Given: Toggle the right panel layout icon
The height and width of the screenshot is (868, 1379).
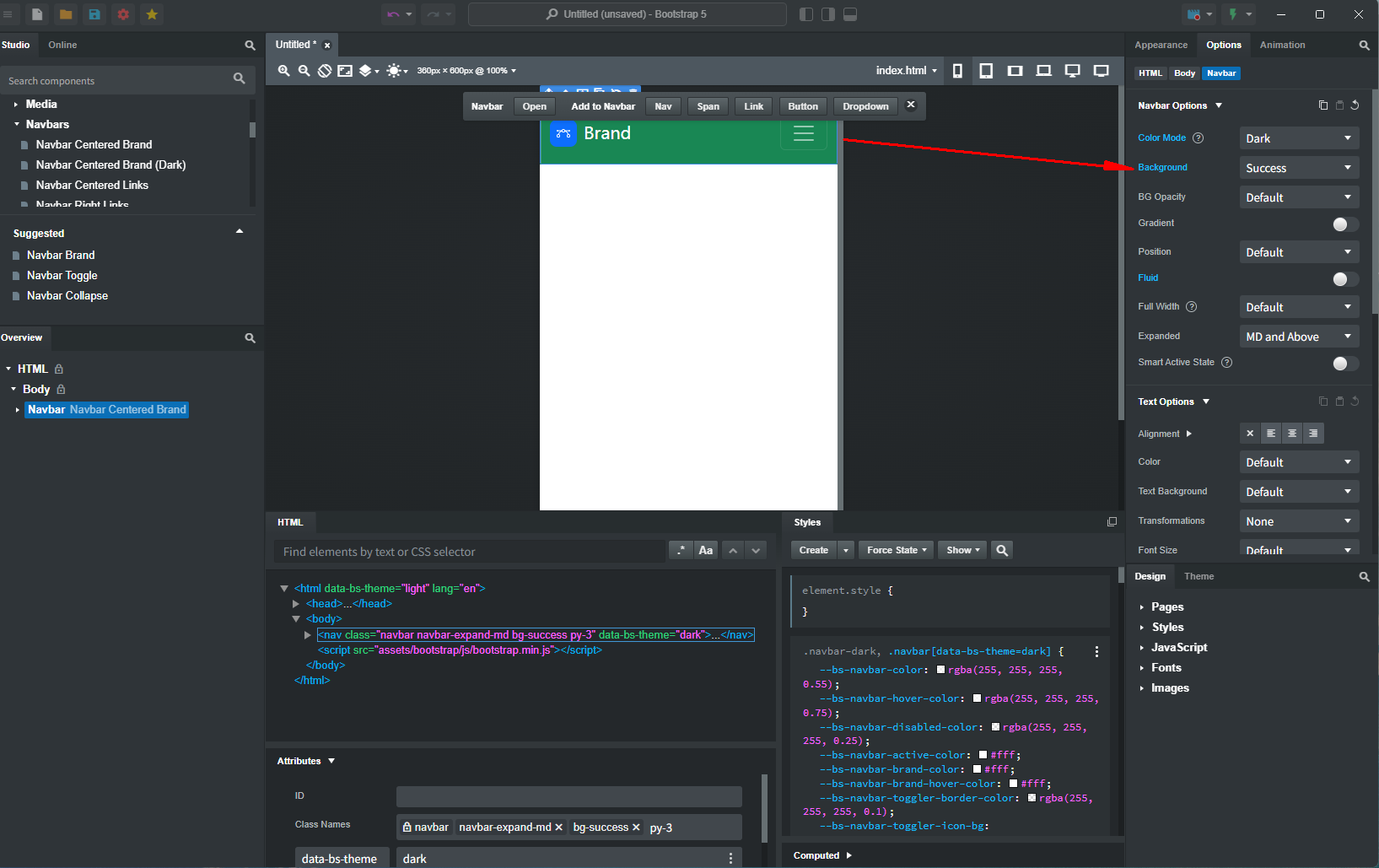Looking at the screenshot, I should pyautogui.click(x=828, y=14).
